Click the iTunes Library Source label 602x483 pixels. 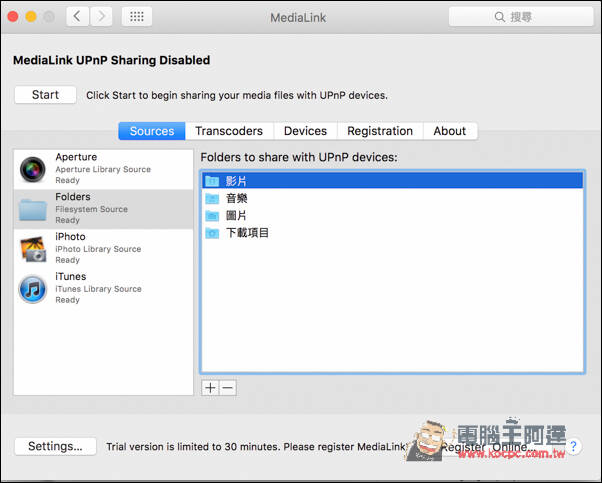point(98,289)
